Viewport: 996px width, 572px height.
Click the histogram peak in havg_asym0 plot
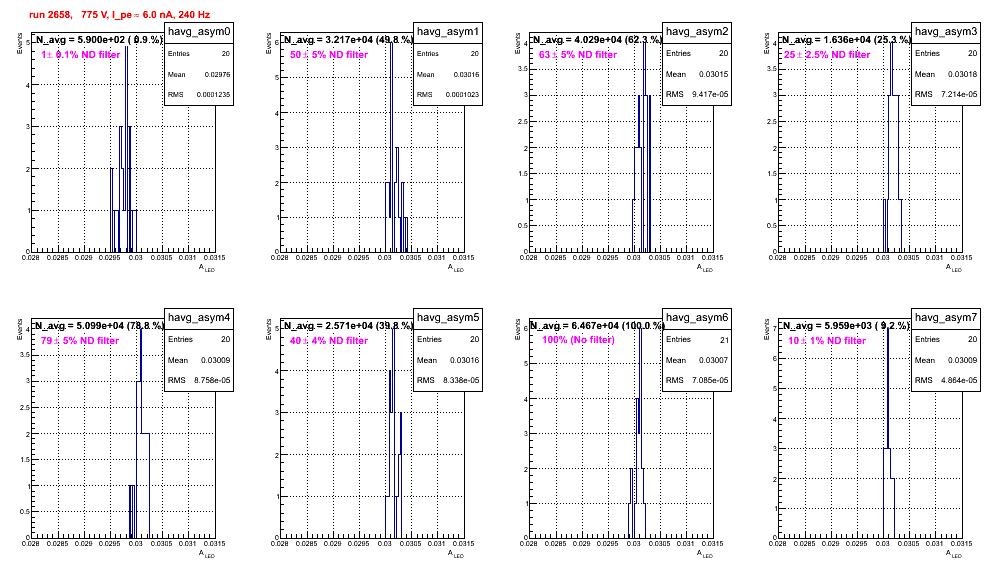pyautogui.click(x=126, y=47)
